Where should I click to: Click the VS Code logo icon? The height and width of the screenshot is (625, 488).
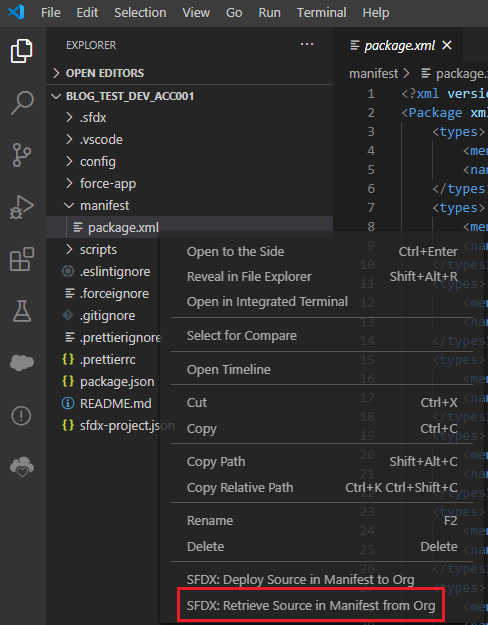pyautogui.click(x=16, y=12)
